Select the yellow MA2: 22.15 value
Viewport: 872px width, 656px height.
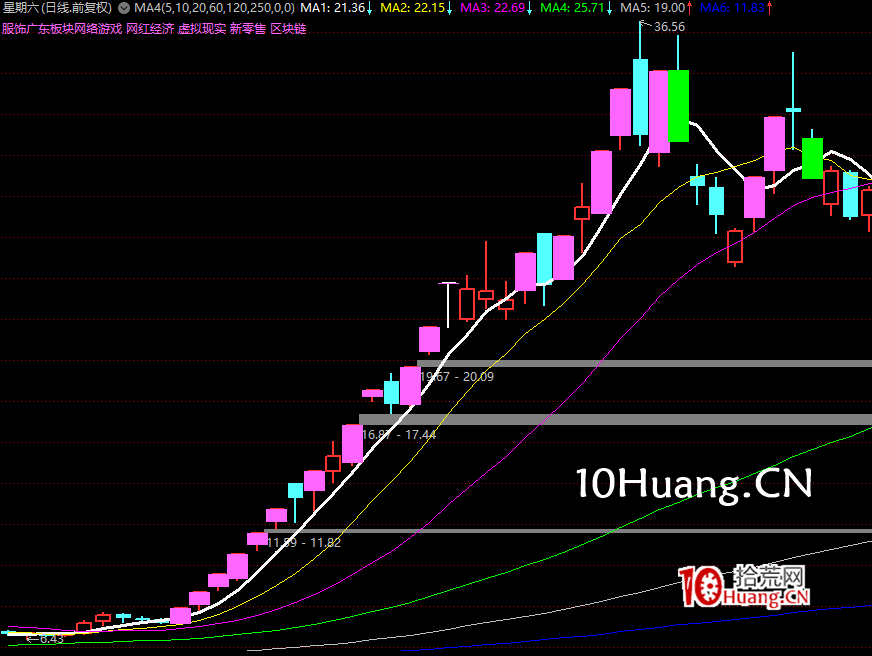413,8
